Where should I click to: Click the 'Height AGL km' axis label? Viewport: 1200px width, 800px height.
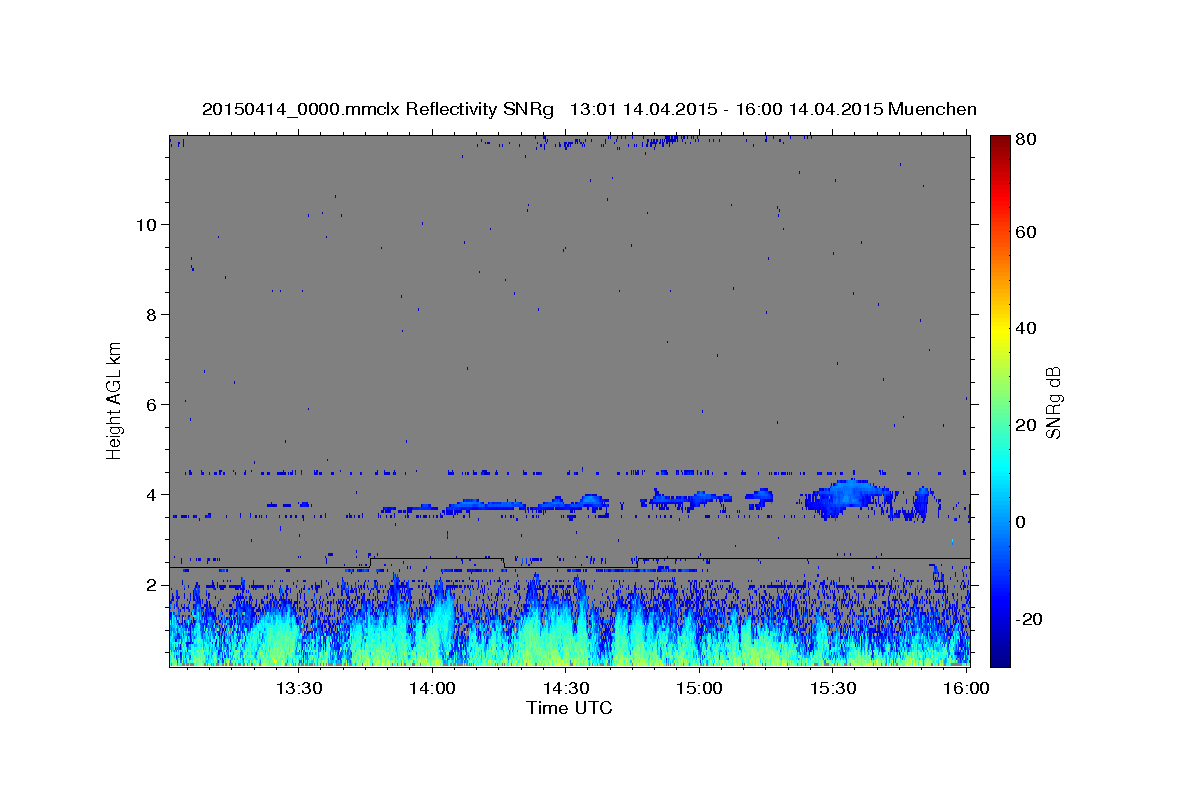click(115, 400)
